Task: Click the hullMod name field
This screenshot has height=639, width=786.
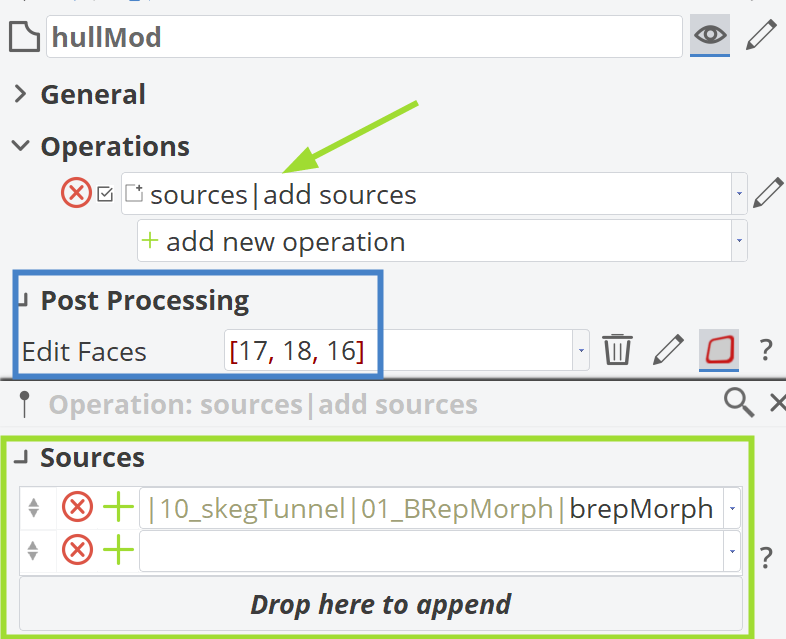Action: (364, 37)
